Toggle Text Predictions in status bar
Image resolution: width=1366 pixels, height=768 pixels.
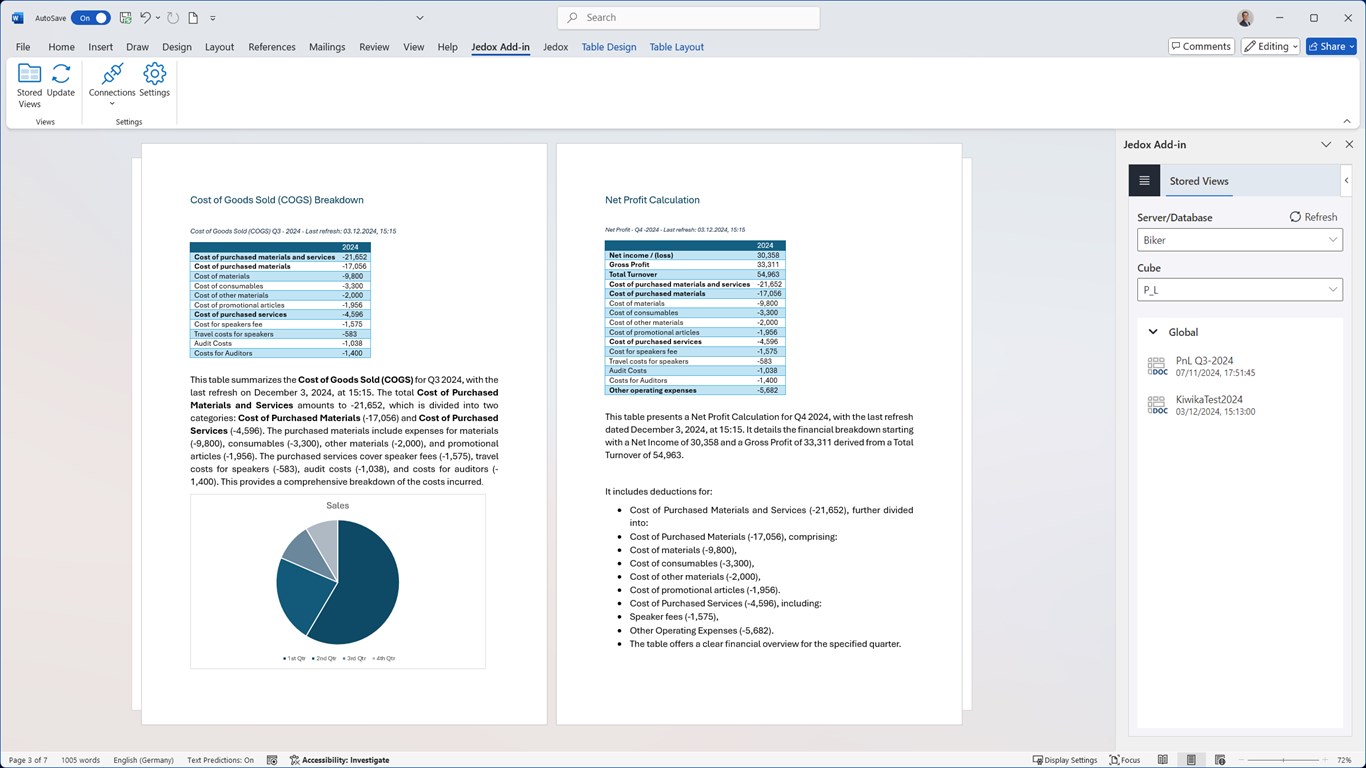220,760
